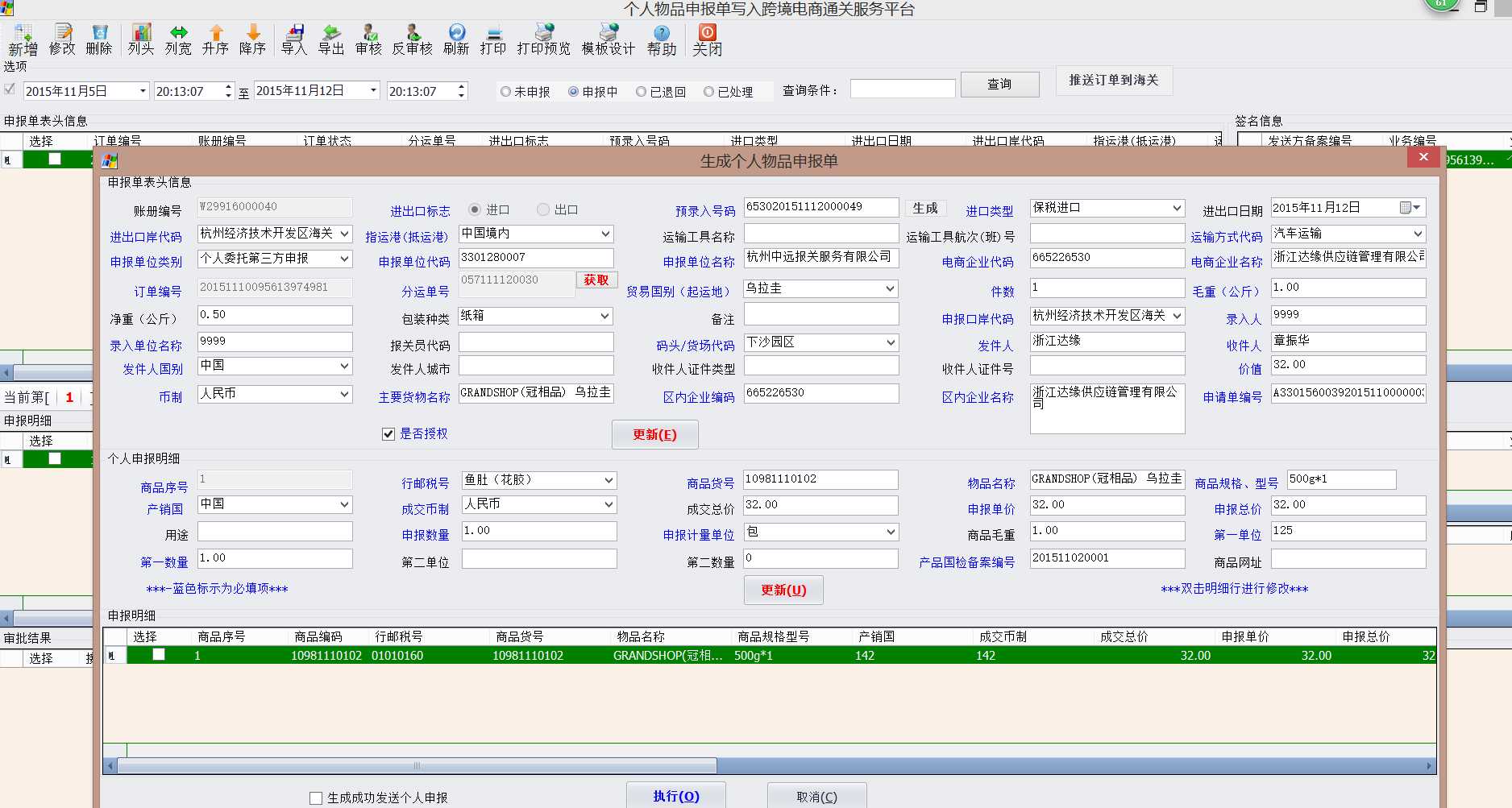Screen dimensions: 1512x808
Task: Open the 列头 column header tool
Action: click(141, 39)
